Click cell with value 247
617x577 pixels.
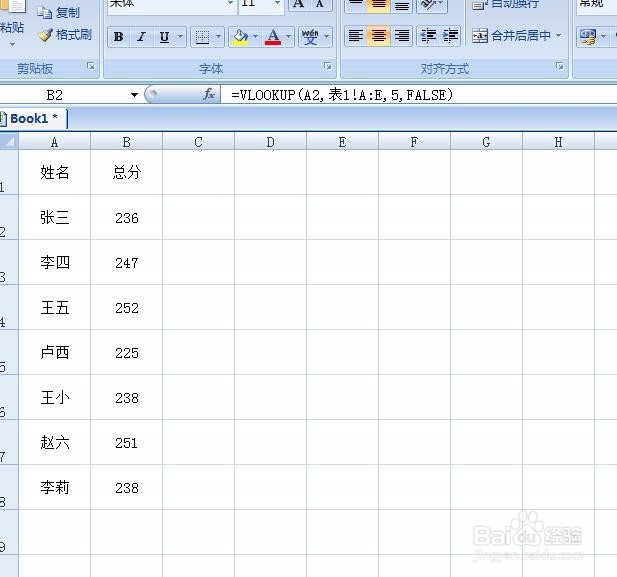[x=127, y=263]
